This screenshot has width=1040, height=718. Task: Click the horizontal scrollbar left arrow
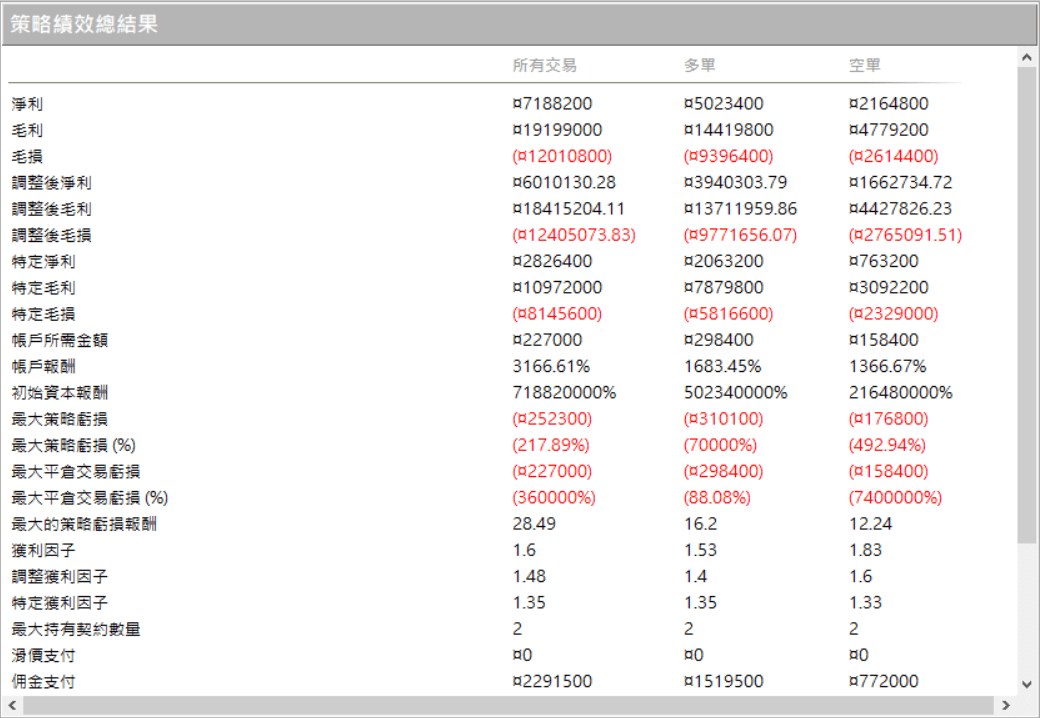point(12,705)
